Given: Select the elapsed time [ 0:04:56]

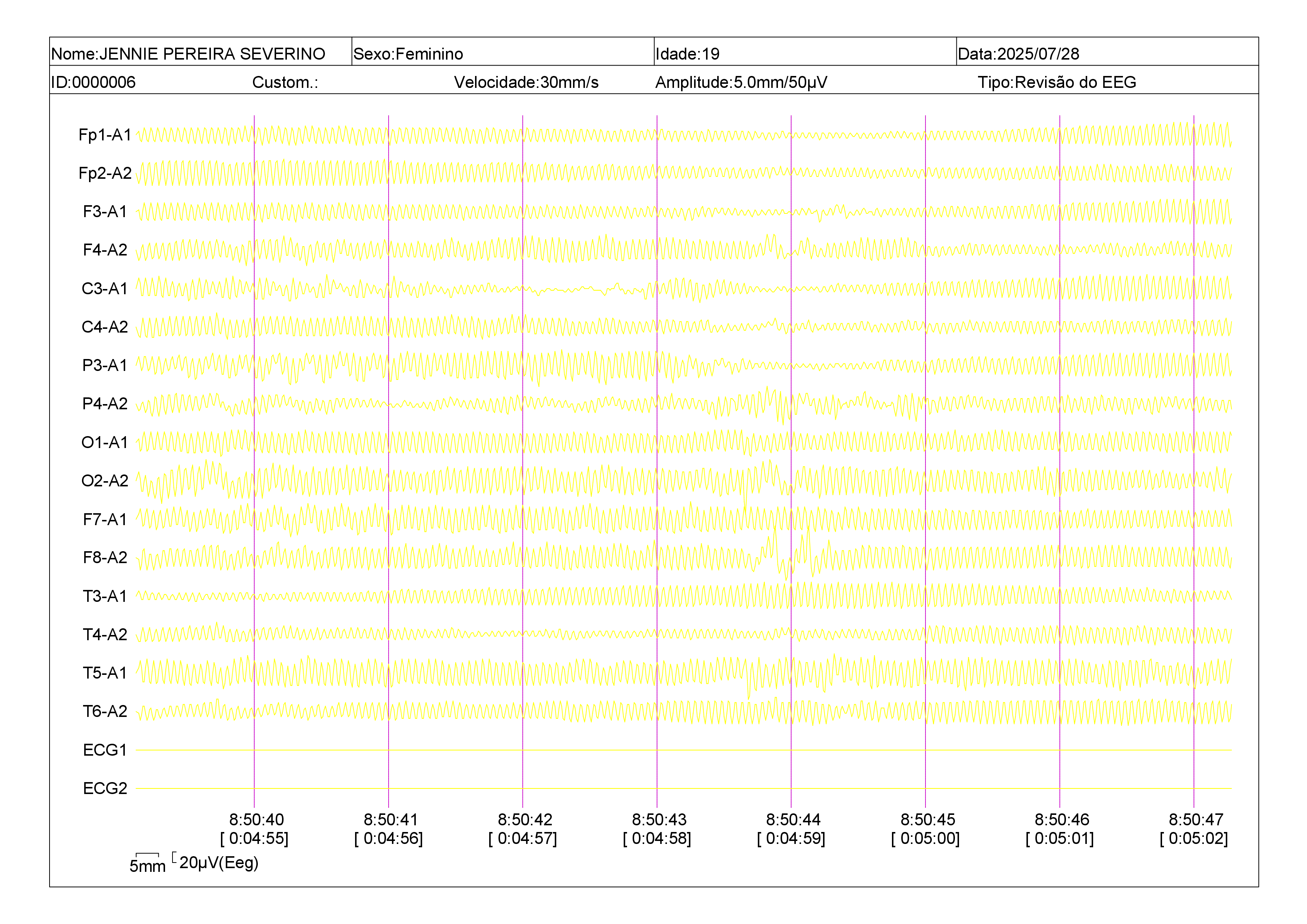Looking at the screenshot, I should pos(389,839).
